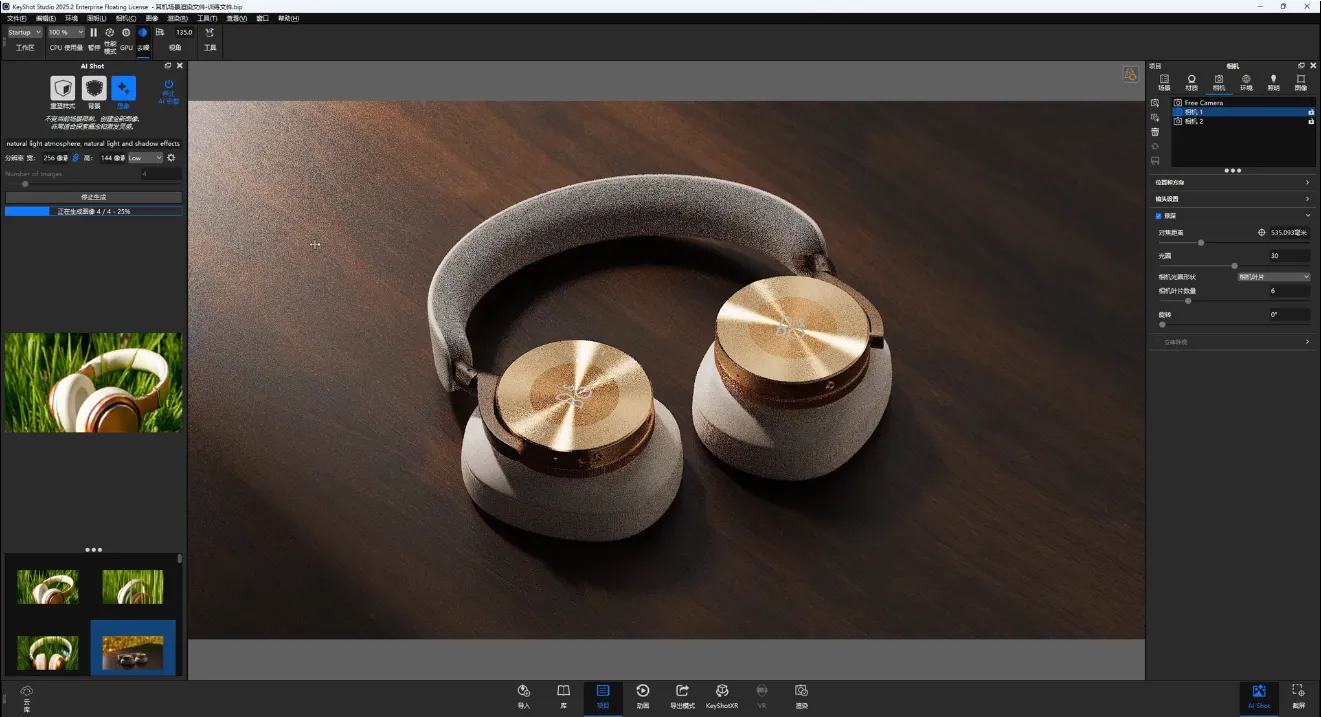This screenshot has width=1321, height=717.
Task: Switch to the 材质 (Material) tab
Action: (x=1191, y=82)
